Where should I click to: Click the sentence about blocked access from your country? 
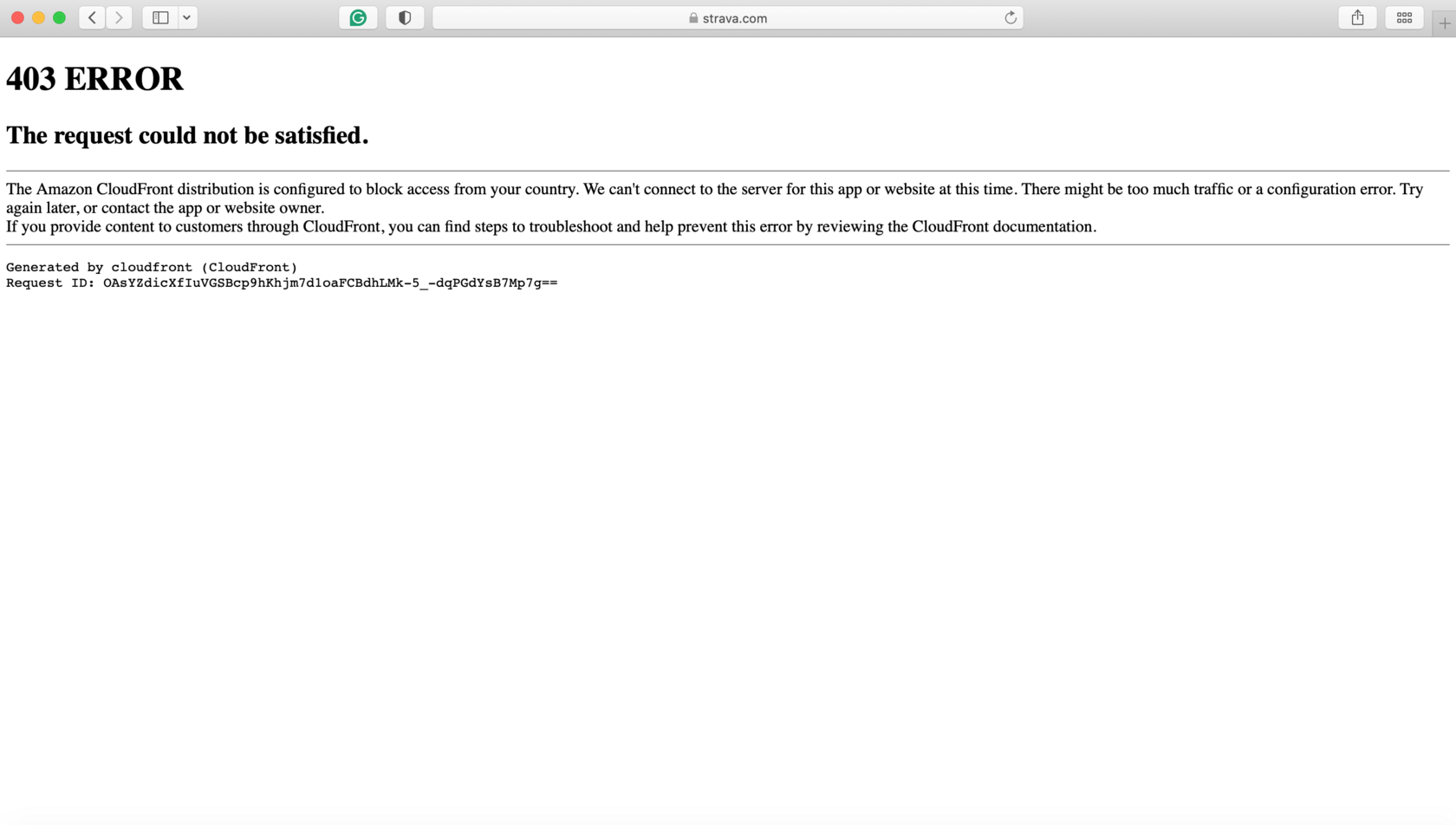[x=293, y=189]
